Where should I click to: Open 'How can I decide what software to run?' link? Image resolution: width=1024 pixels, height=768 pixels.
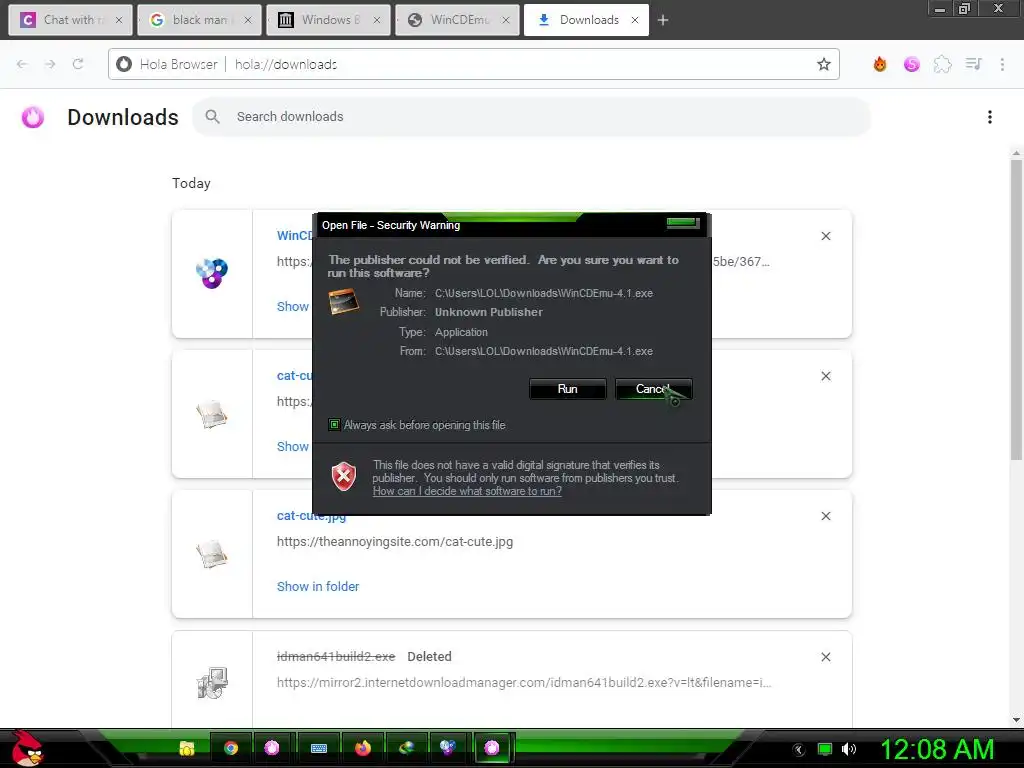(x=467, y=491)
